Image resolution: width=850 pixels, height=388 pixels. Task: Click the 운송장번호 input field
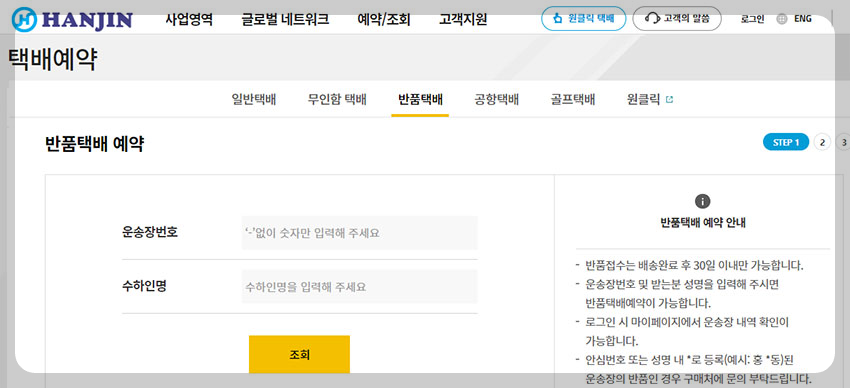[x=359, y=233]
